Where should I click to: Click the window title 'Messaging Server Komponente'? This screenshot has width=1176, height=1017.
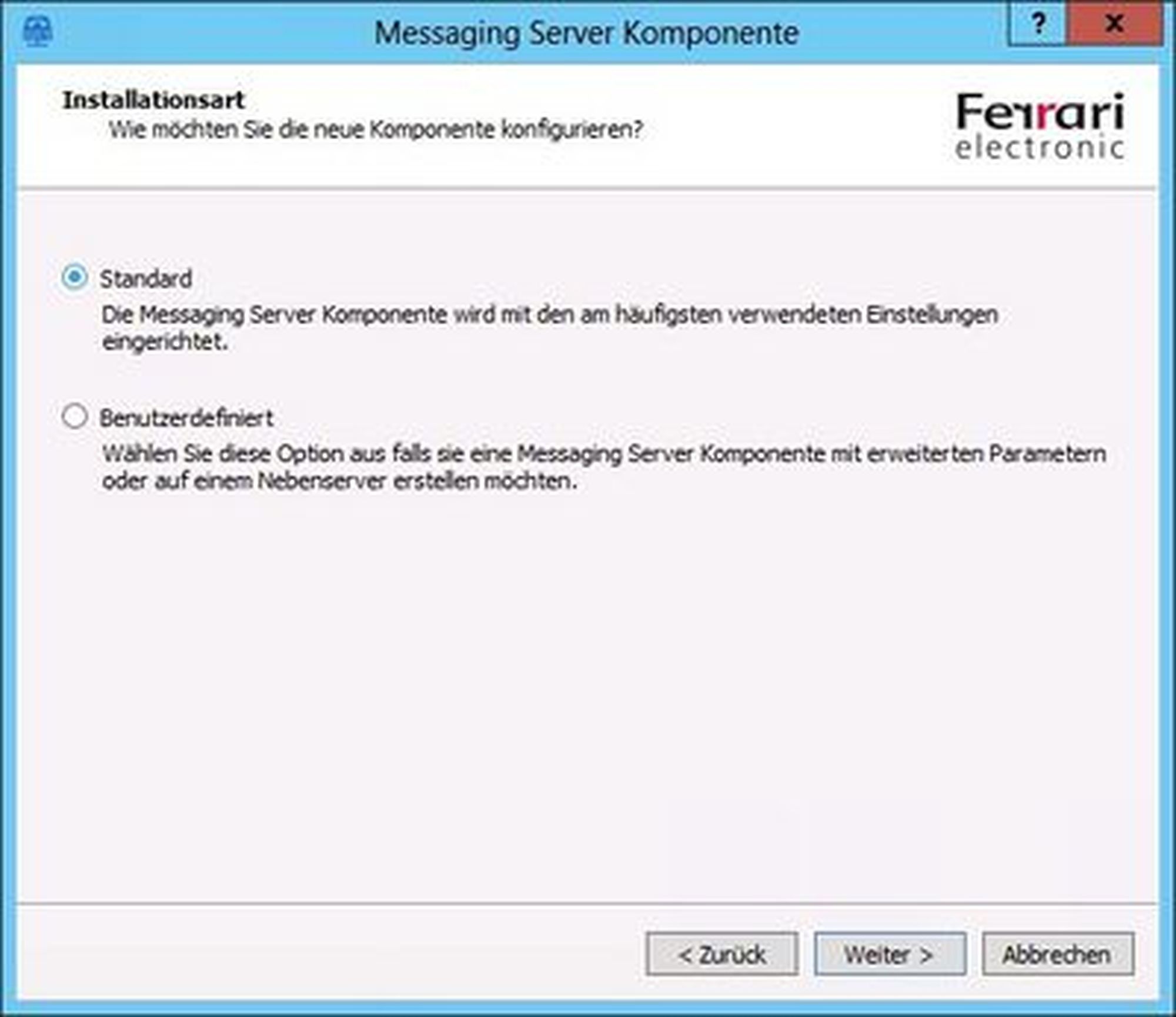click(587, 33)
